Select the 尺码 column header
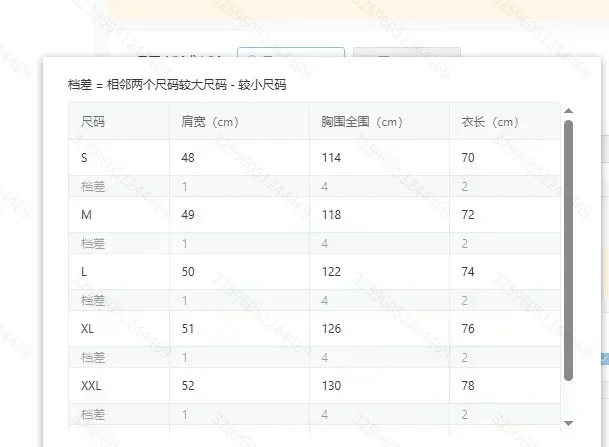Image resolution: width=609 pixels, height=447 pixels. [93, 122]
